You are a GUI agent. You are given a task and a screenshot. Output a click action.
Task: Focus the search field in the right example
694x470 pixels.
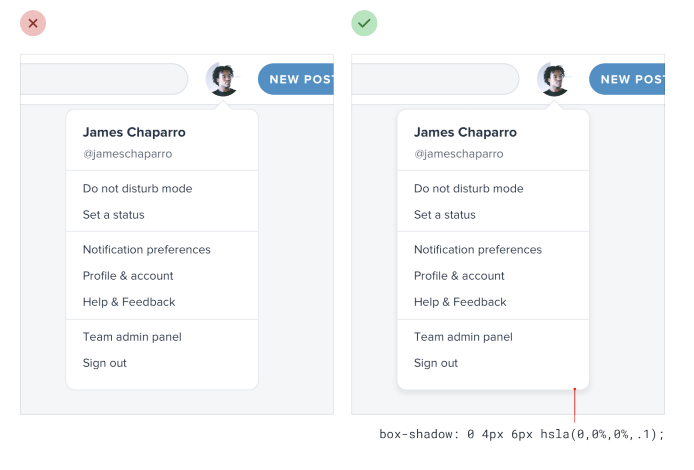click(x=435, y=79)
